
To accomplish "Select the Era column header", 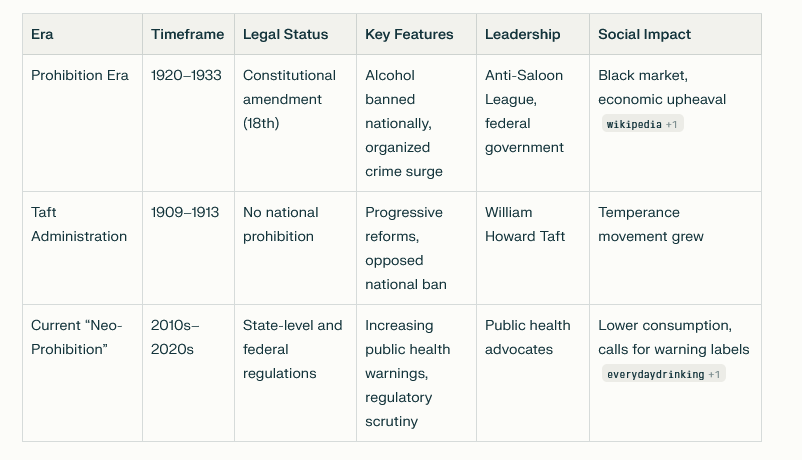I will pos(82,34).
